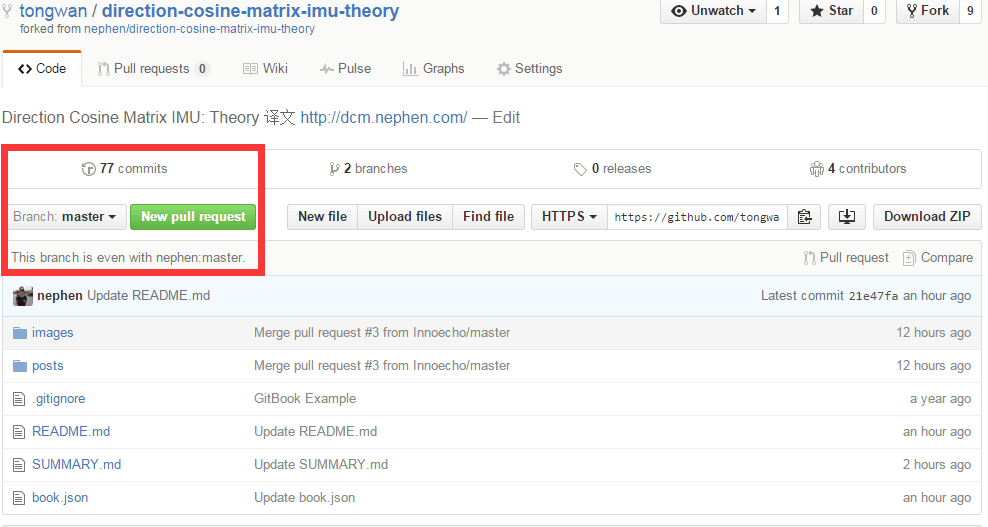The height and width of the screenshot is (527, 988).
Task: Click the Find file button
Action: pyautogui.click(x=488, y=217)
